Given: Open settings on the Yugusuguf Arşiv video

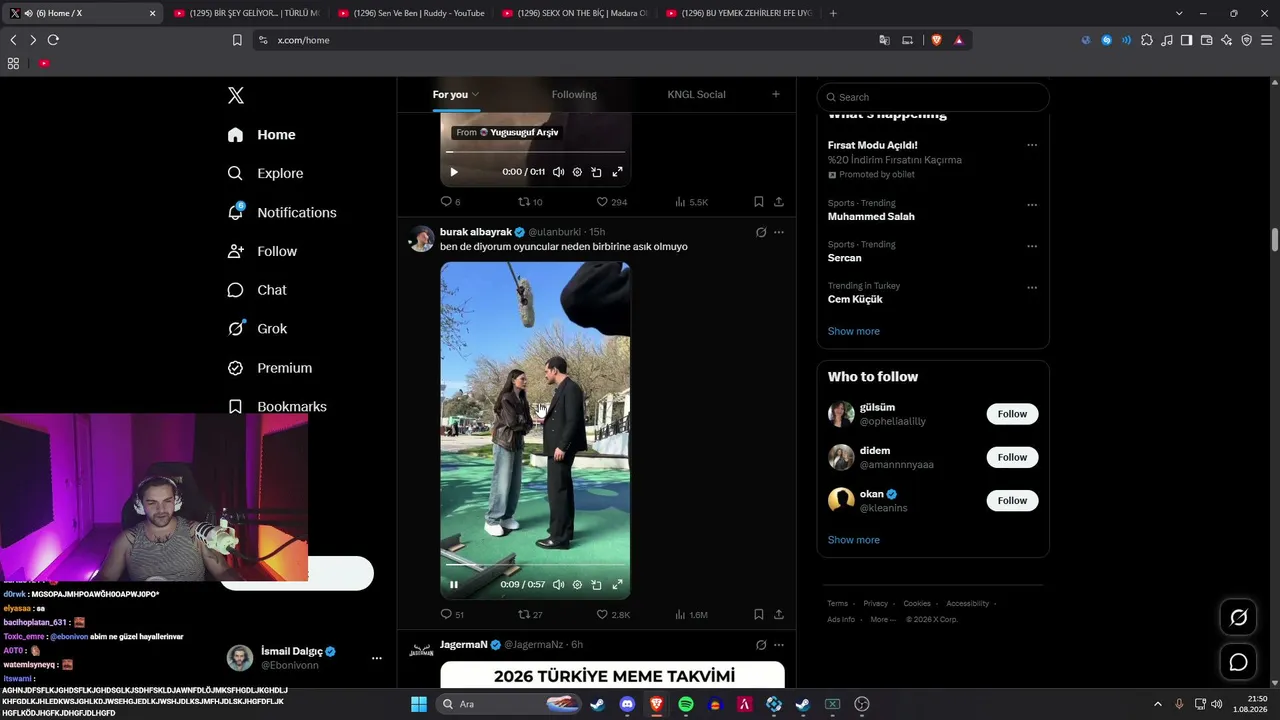Looking at the screenshot, I should coord(577,172).
